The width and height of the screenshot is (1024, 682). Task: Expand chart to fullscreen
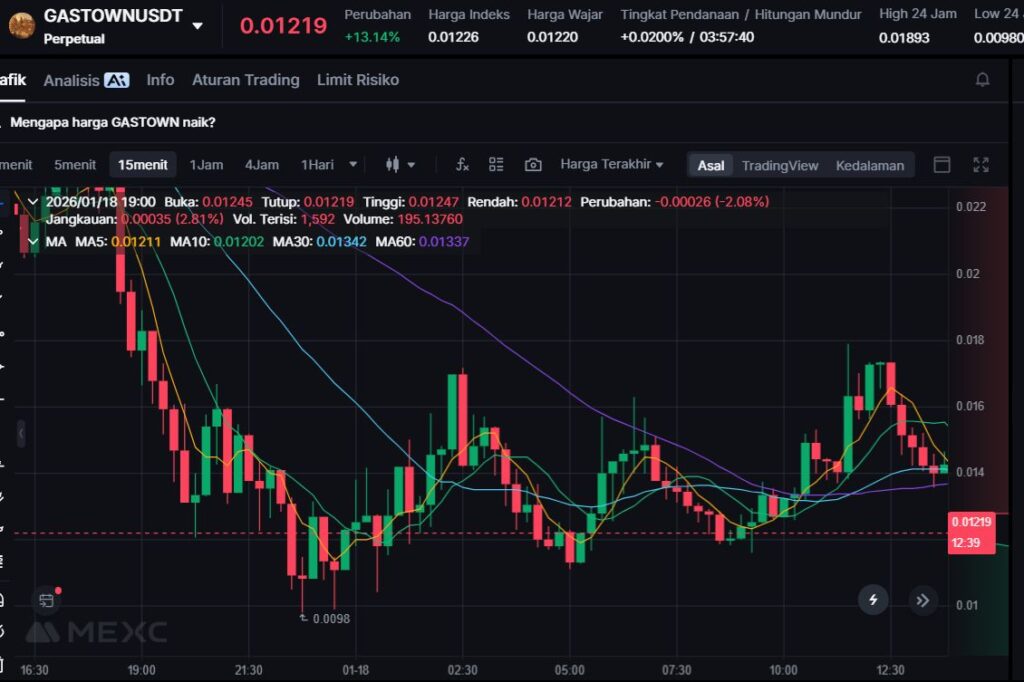click(x=981, y=165)
